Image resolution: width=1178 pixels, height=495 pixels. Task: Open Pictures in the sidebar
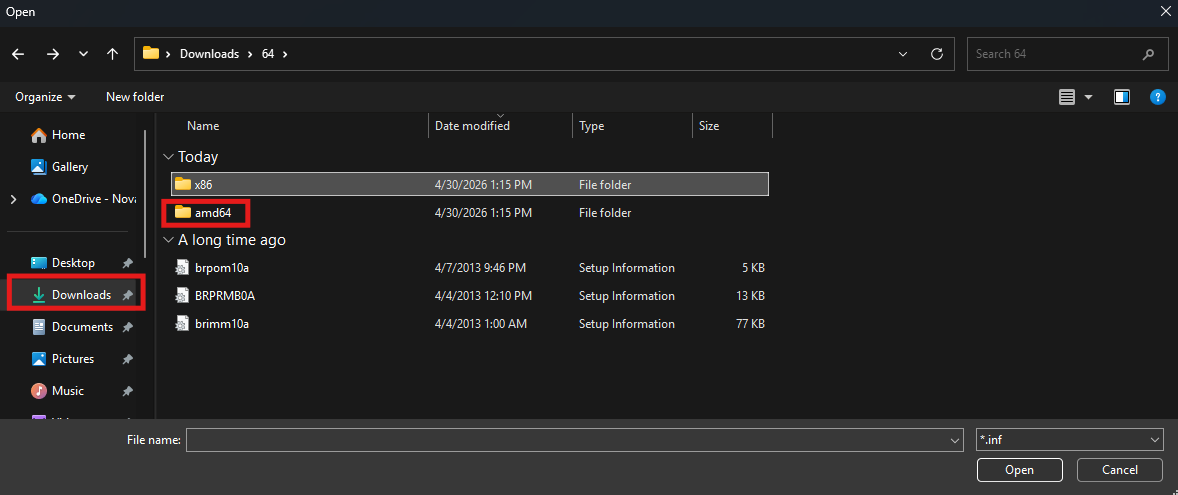click(63, 359)
